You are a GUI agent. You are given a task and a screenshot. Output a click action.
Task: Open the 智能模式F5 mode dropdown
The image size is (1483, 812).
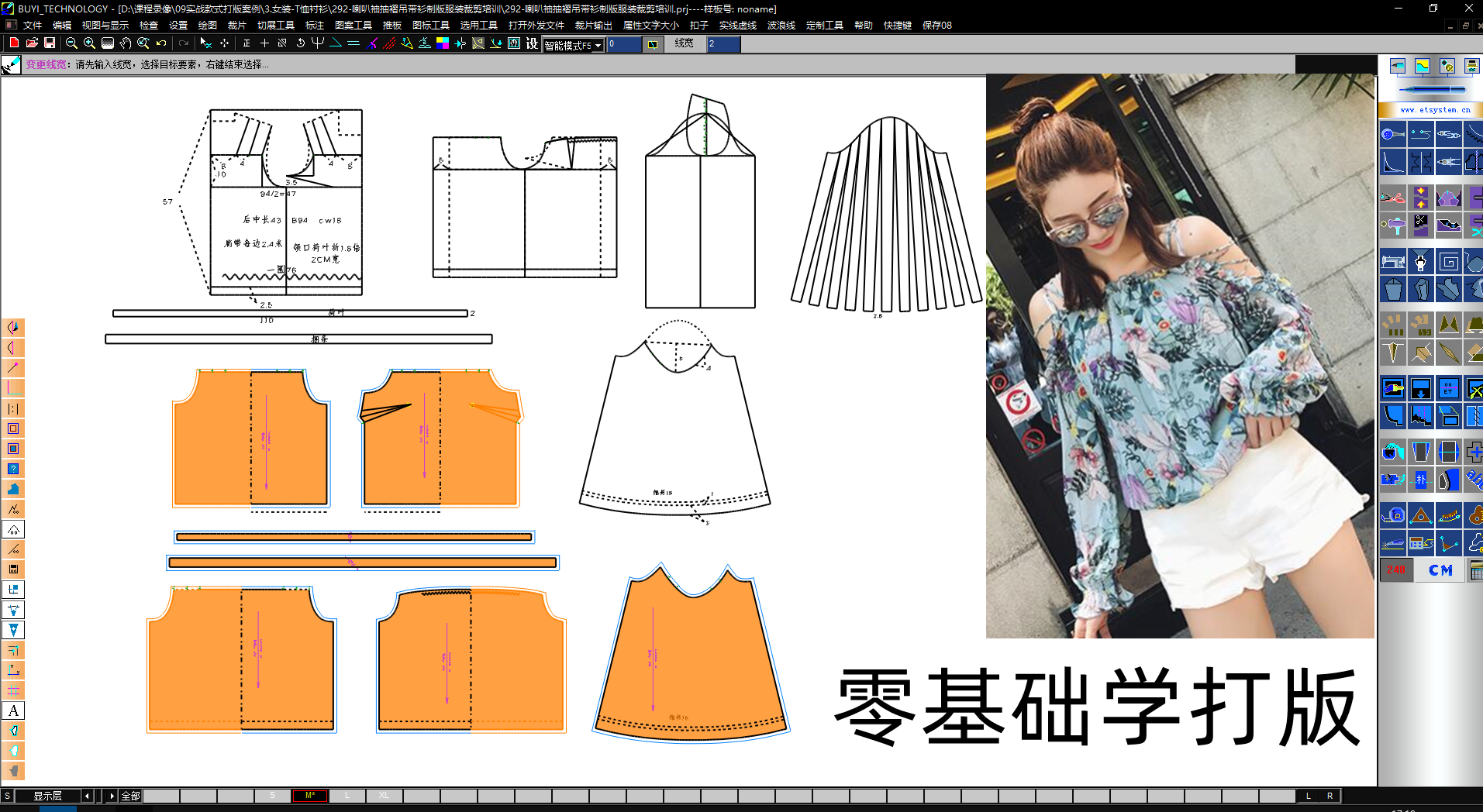click(x=598, y=45)
